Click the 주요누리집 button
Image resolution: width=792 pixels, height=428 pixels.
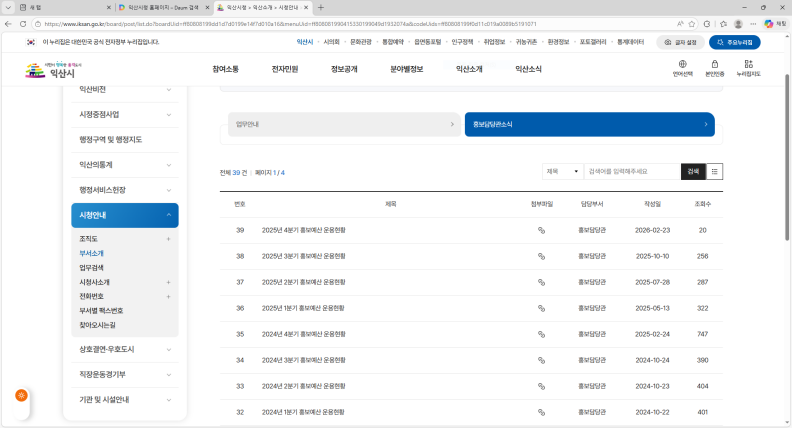coord(734,42)
